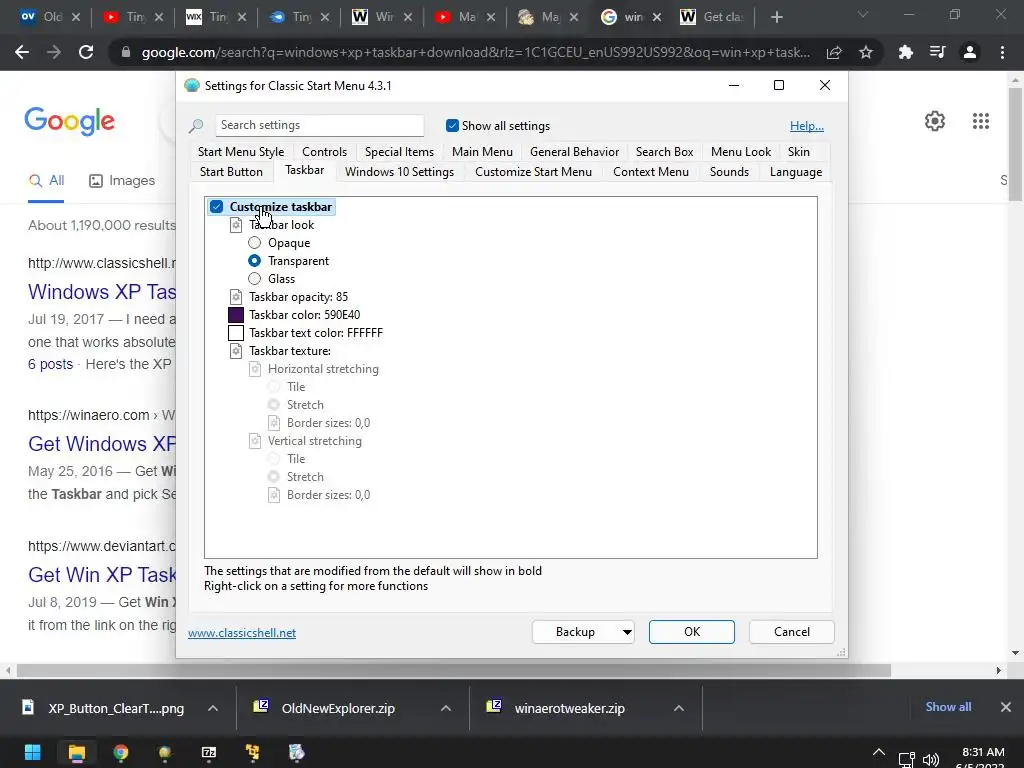Switch to Start Button tab

click(231, 172)
